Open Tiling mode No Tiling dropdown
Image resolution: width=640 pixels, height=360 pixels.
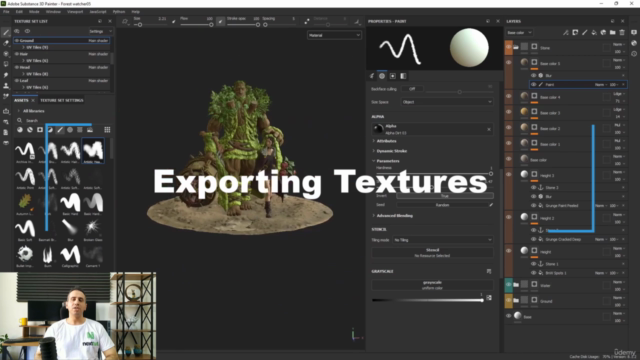click(x=442, y=240)
